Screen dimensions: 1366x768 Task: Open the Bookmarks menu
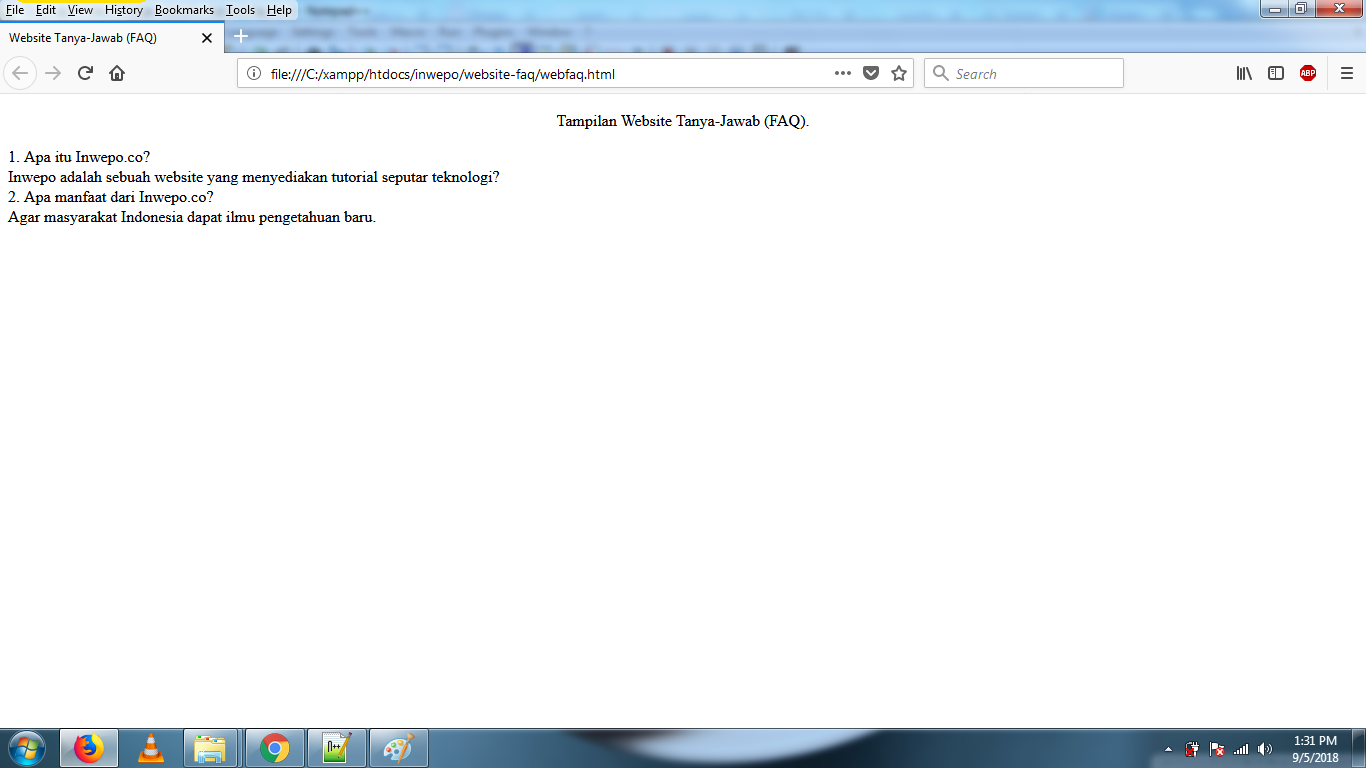[x=184, y=10]
